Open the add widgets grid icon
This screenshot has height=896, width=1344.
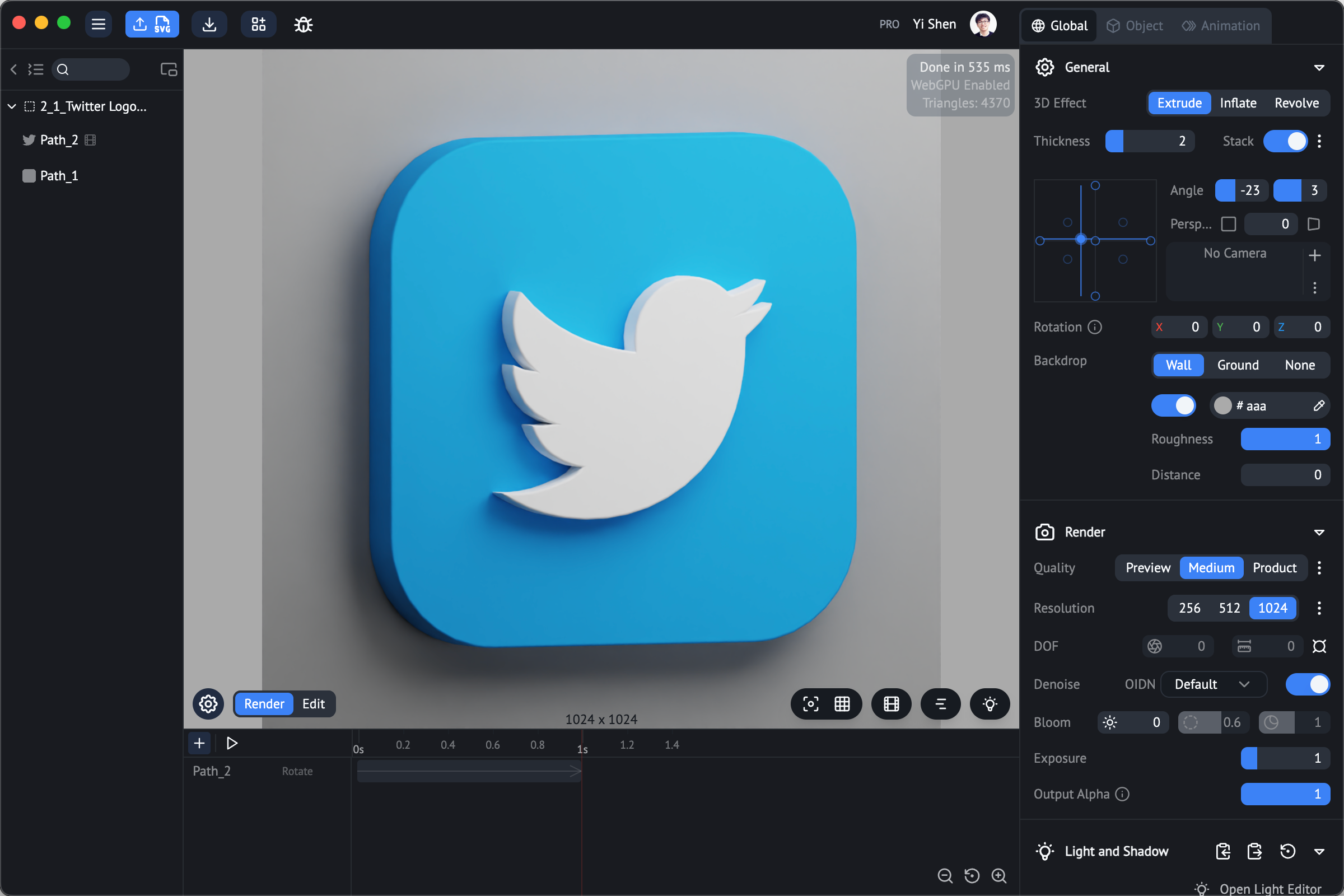tap(258, 24)
